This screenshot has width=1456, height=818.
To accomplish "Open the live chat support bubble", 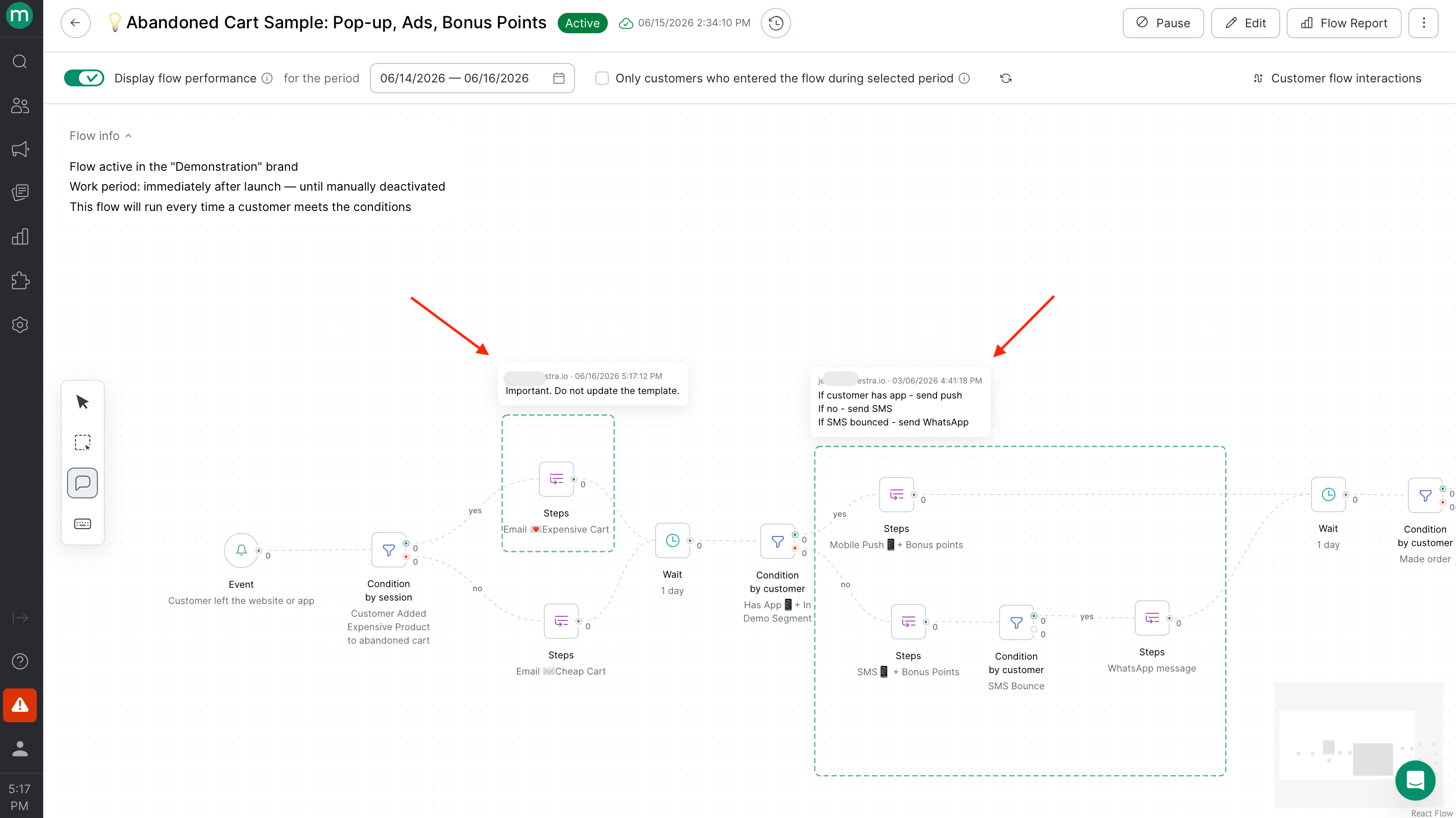I will pyautogui.click(x=1415, y=781).
